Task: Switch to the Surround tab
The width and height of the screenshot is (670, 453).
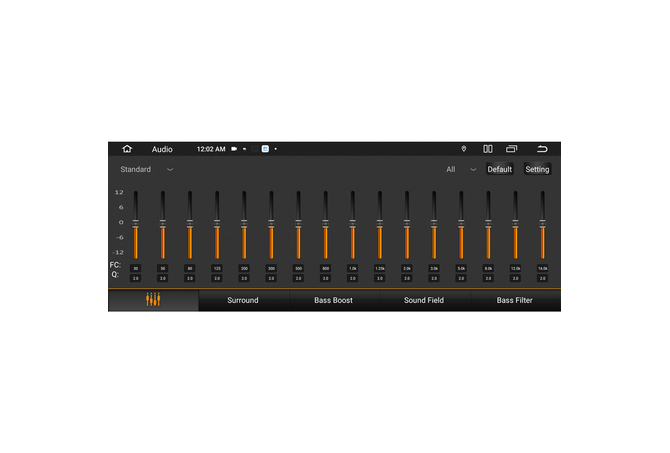Action: click(x=243, y=300)
